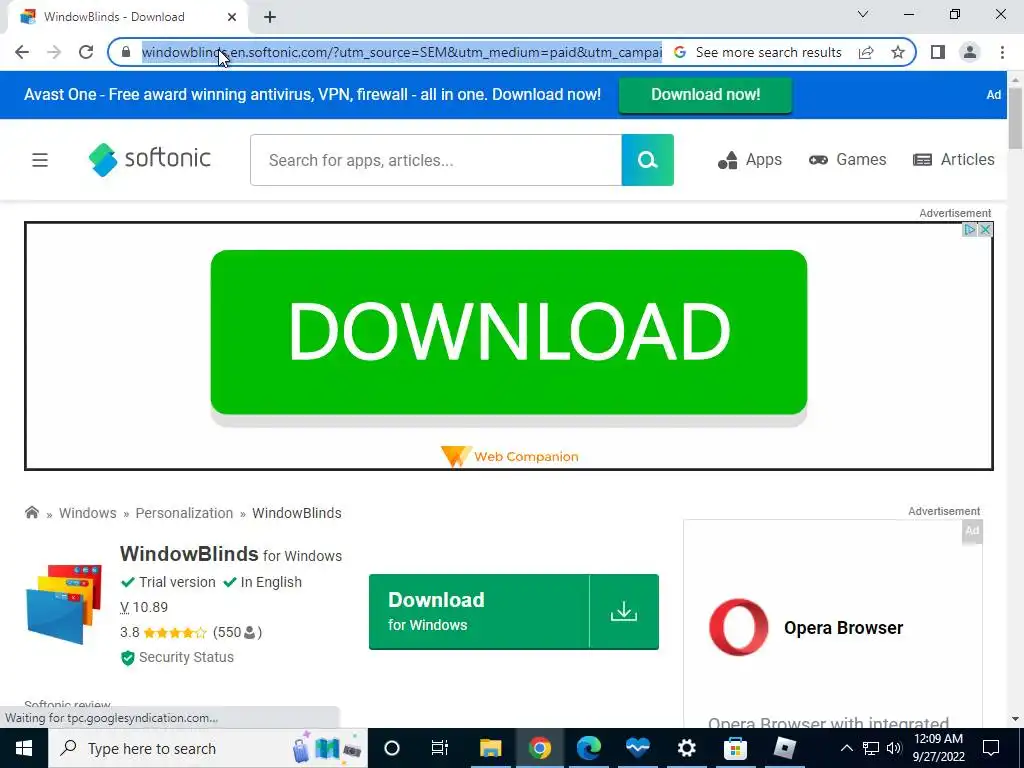The width and height of the screenshot is (1024, 768).
Task: Click the Download for Windows button
Action: coord(514,612)
